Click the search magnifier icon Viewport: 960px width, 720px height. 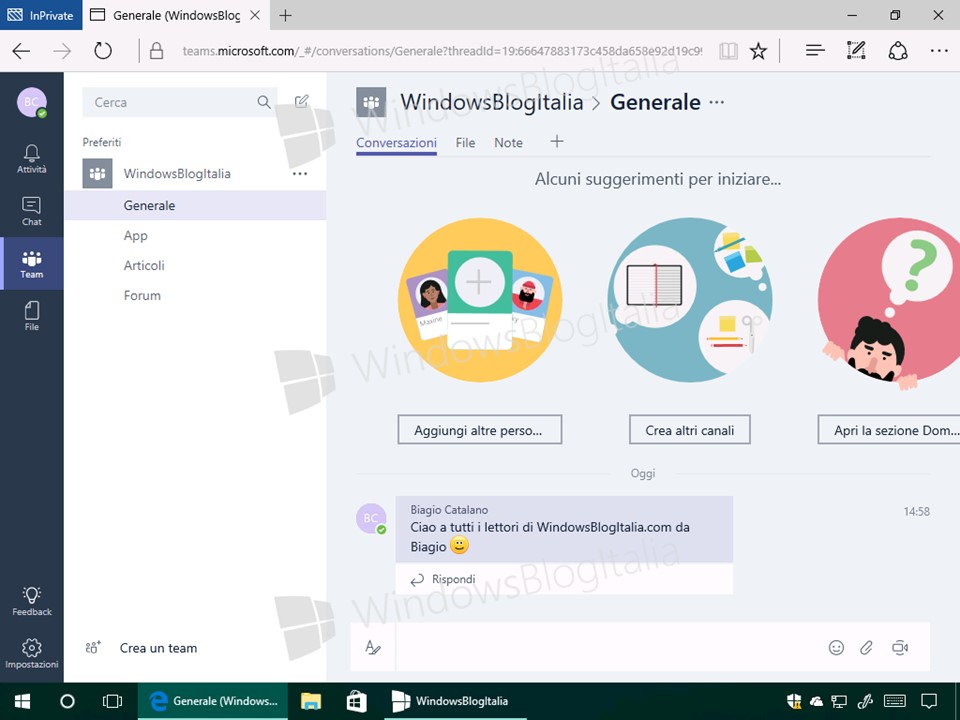(x=264, y=102)
